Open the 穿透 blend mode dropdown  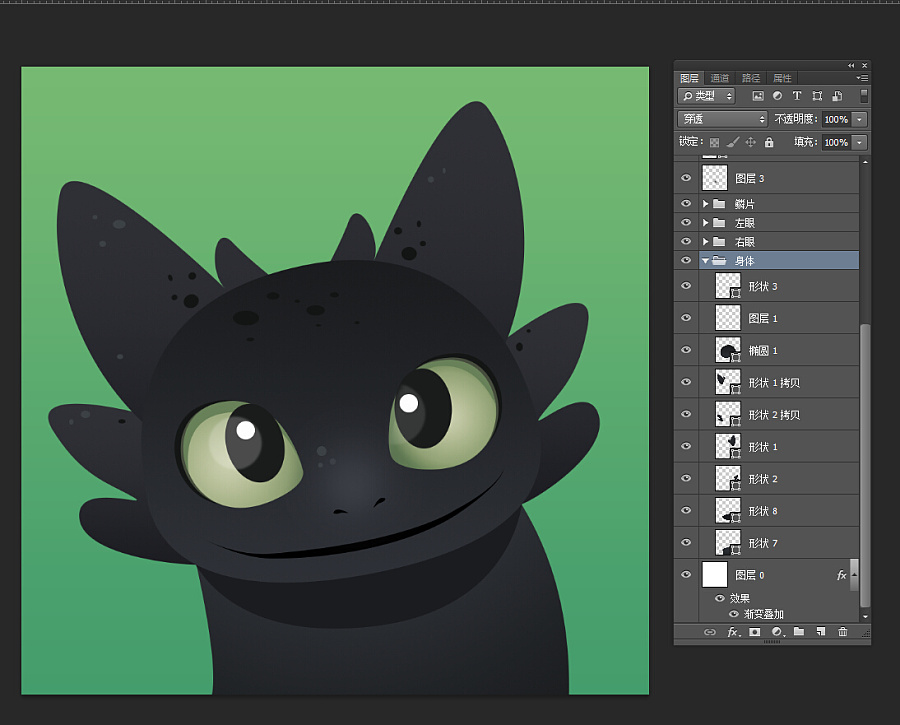tap(723, 119)
